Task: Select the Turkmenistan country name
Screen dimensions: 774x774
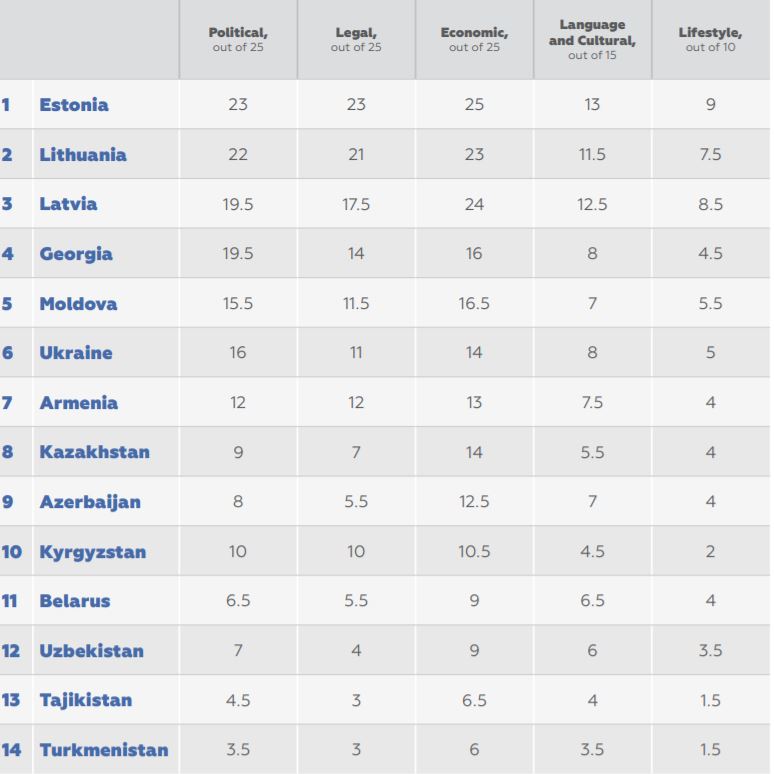Action: coord(104,750)
